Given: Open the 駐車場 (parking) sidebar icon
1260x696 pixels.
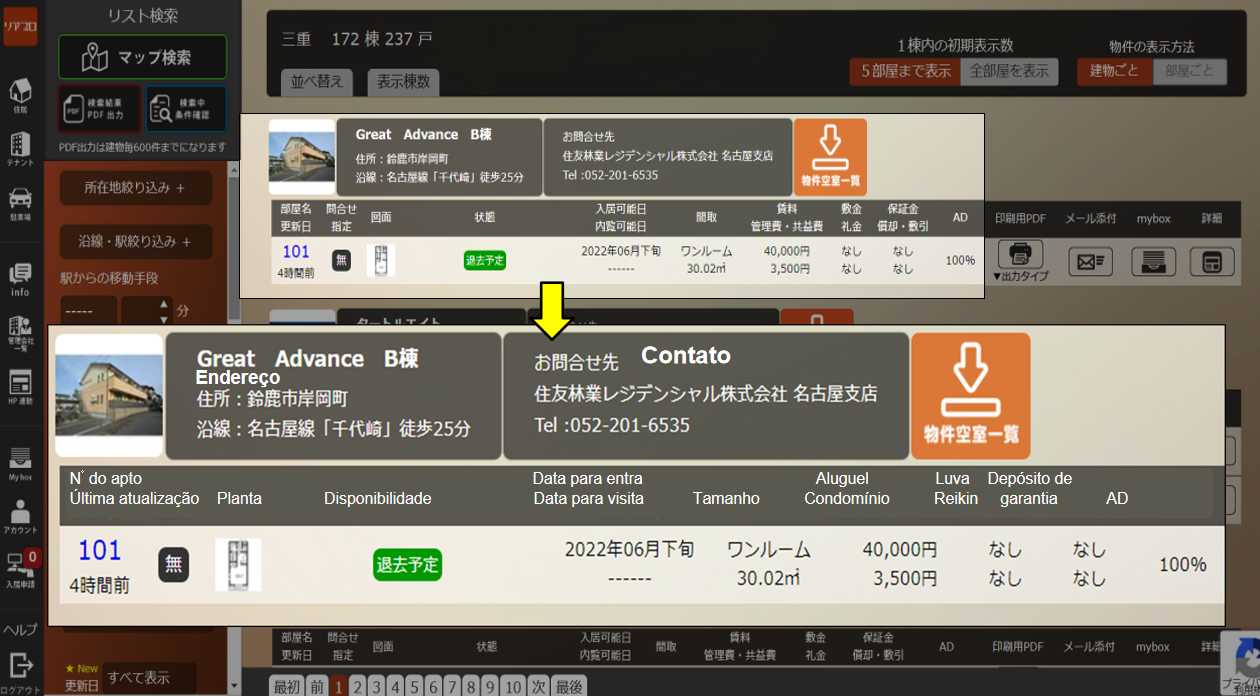Looking at the screenshot, I should pos(20,204).
